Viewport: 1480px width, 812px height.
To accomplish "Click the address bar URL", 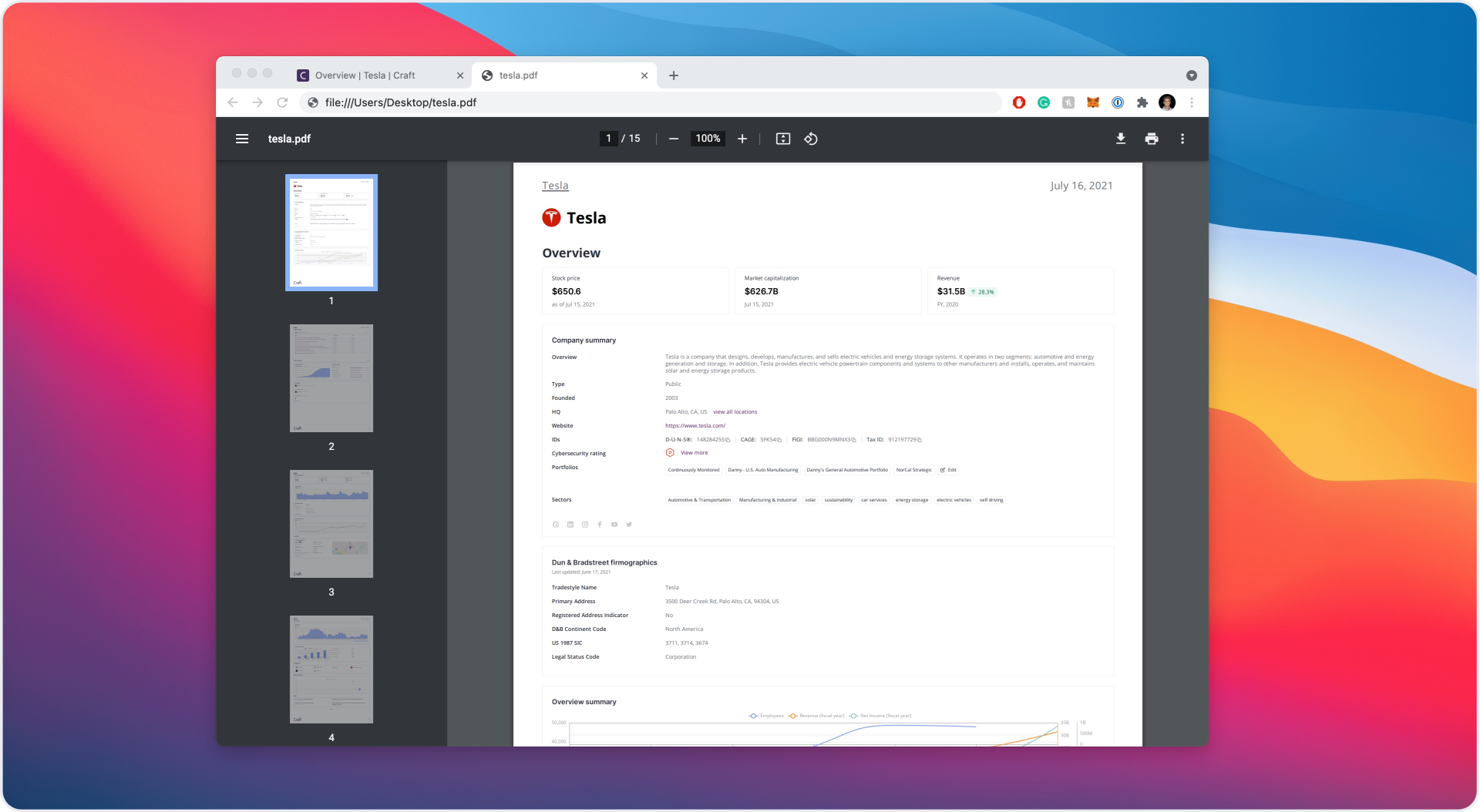I will pos(401,102).
